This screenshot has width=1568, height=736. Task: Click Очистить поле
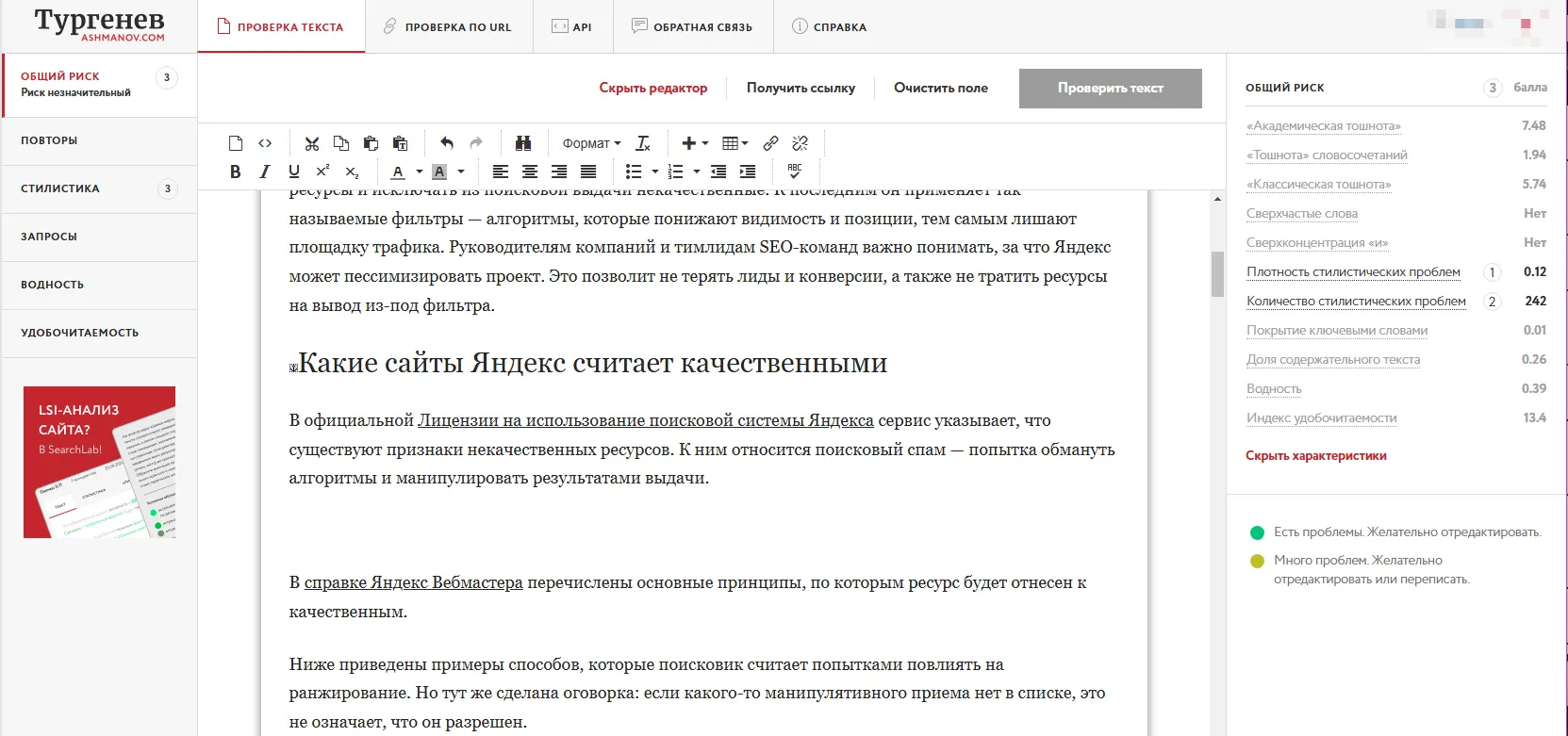[x=941, y=88]
